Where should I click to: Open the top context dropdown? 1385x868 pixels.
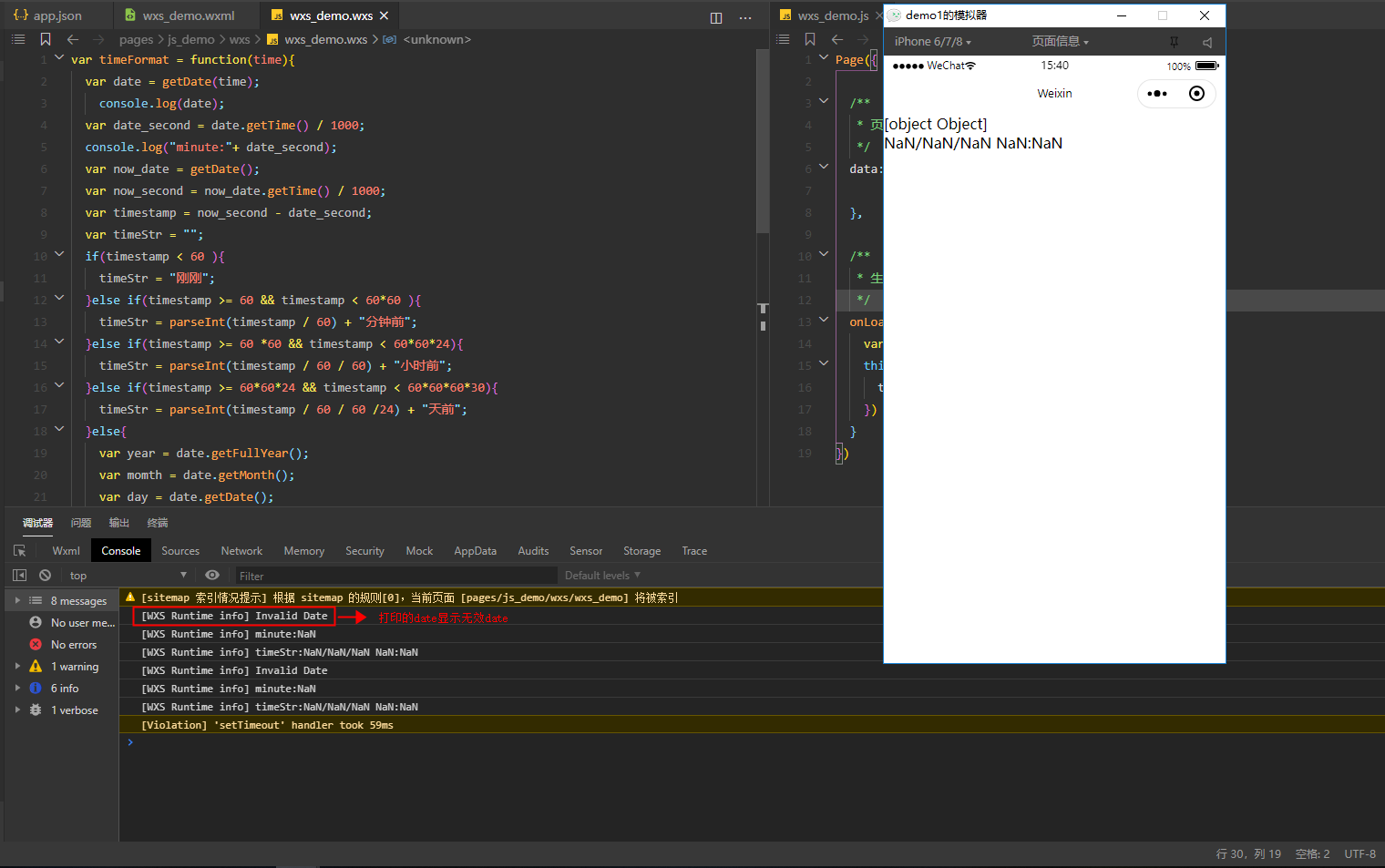tap(128, 576)
